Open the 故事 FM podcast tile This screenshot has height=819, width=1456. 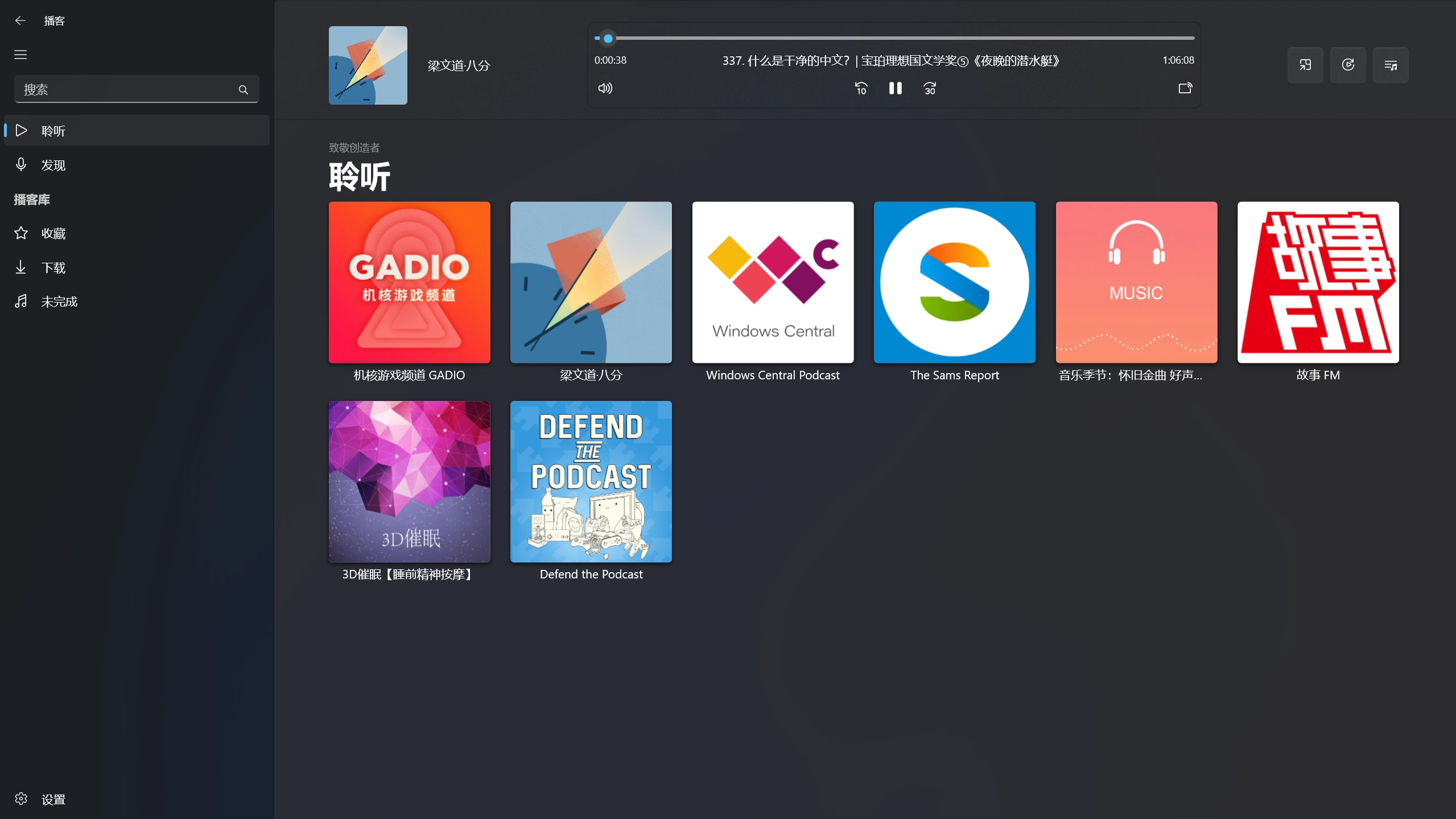point(1318,292)
